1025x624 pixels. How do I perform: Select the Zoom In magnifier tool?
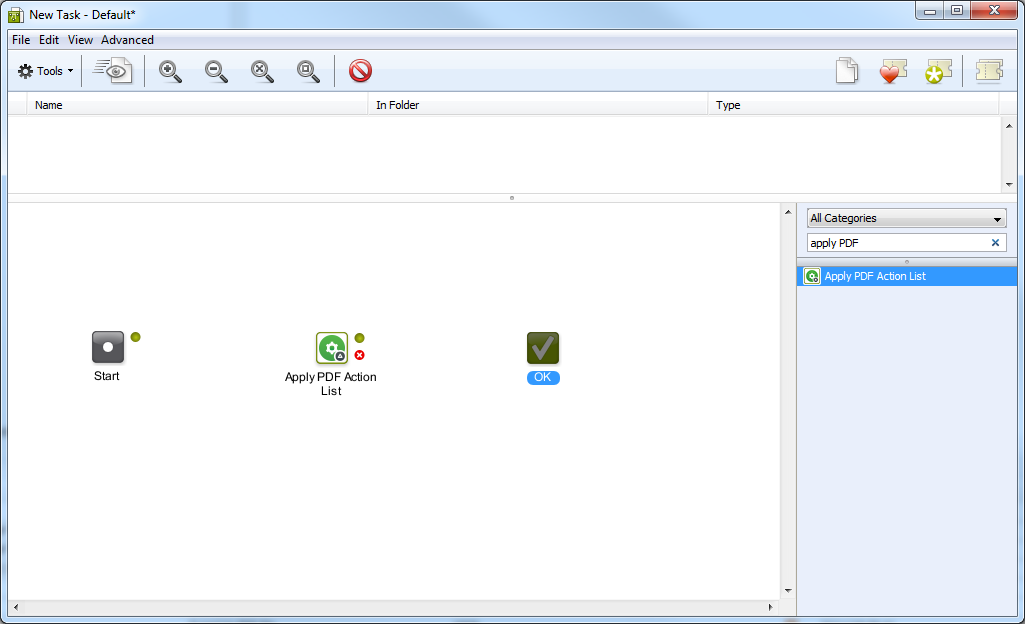pyautogui.click(x=170, y=71)
